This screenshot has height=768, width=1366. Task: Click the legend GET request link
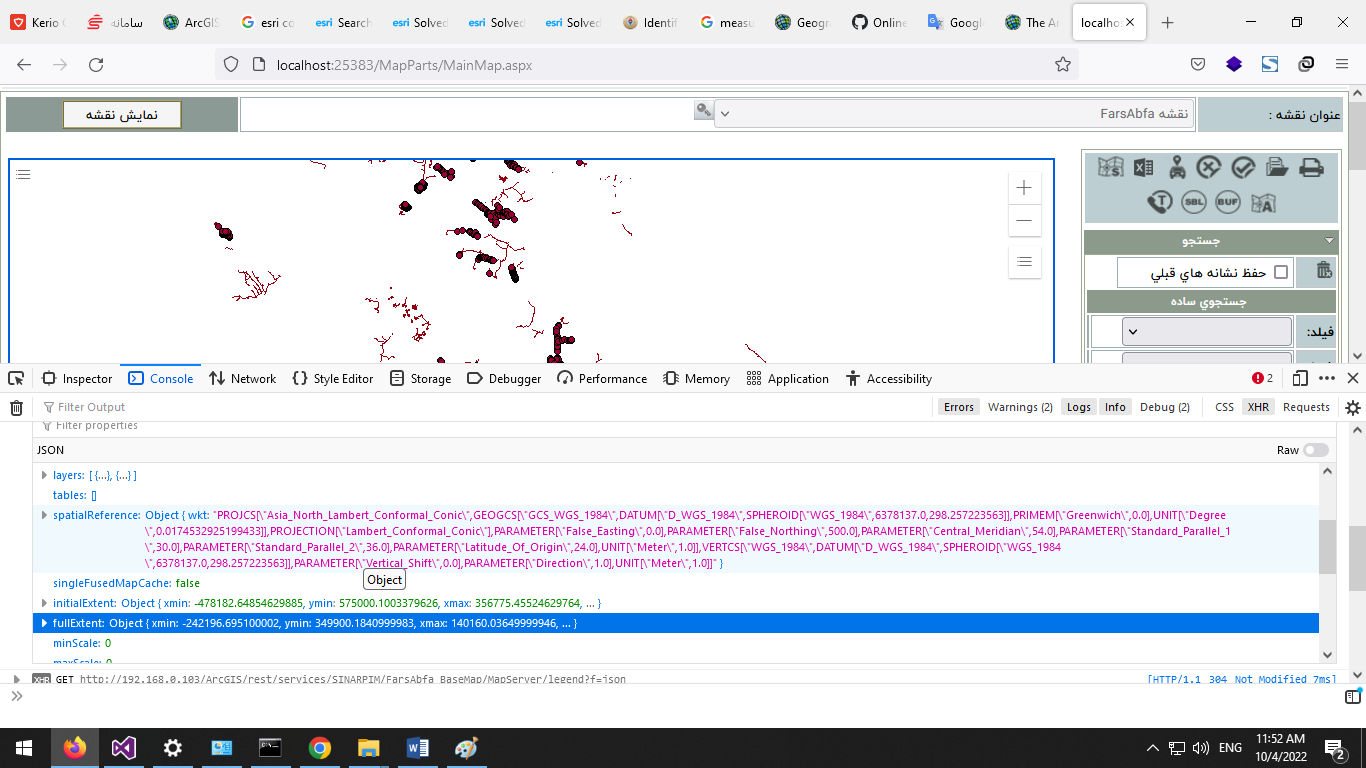pyautogui.click(x=330, y=679)
